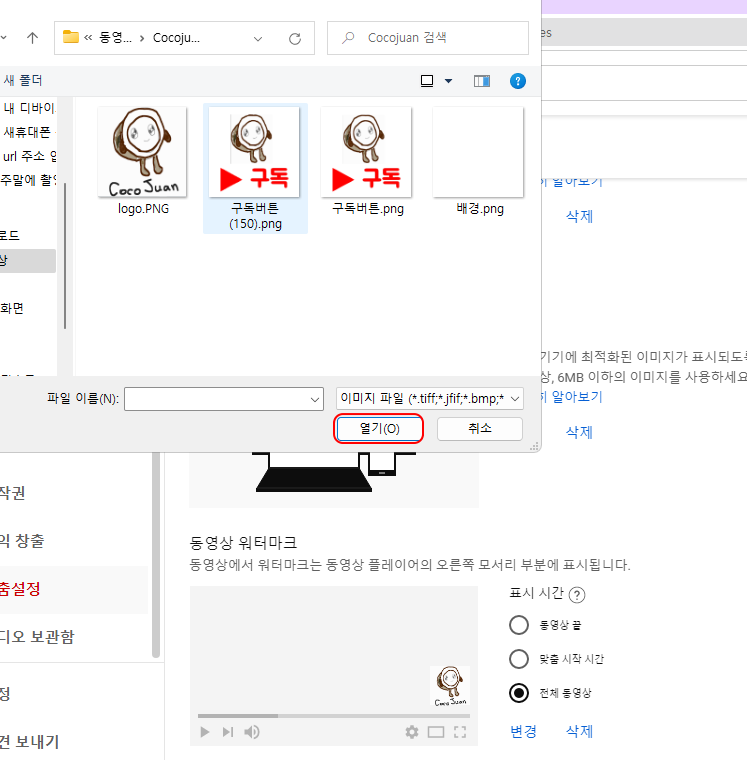The image size is (747, 760).
Task: Skip to next in preview player
Action: click(228, 732)
